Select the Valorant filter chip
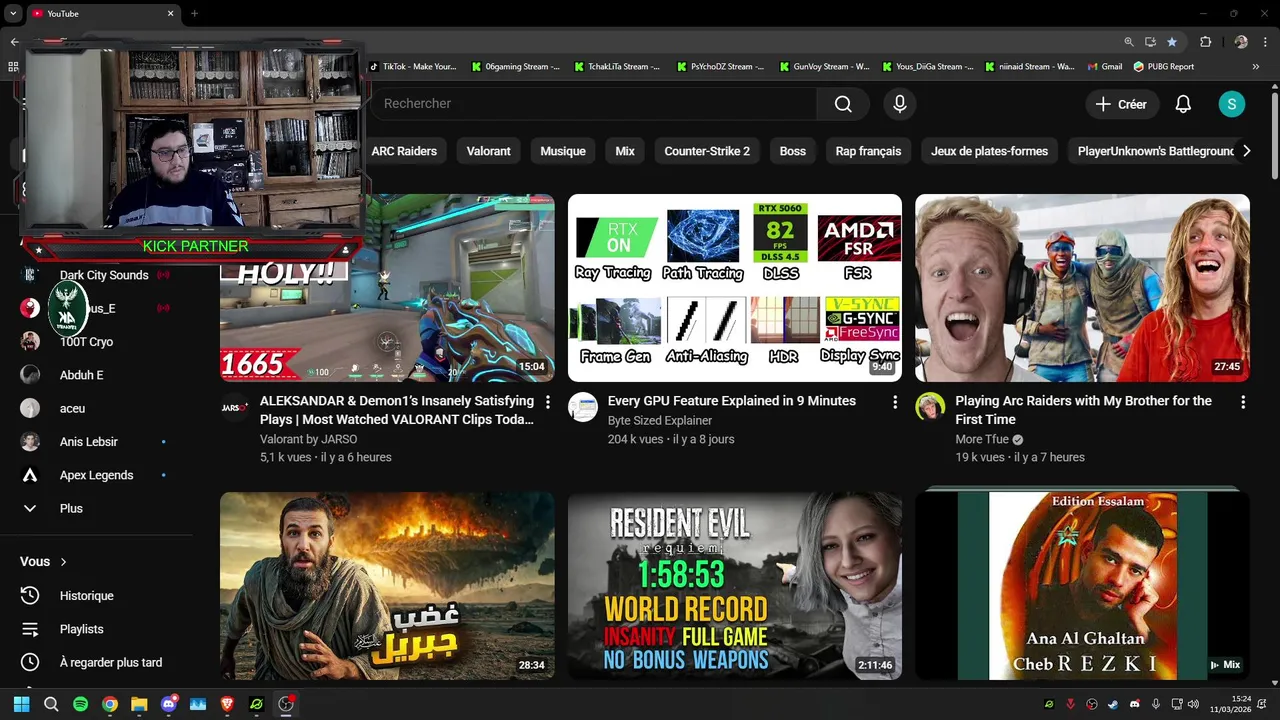This screenshot has width=1280, height=720. coord(488,151)
